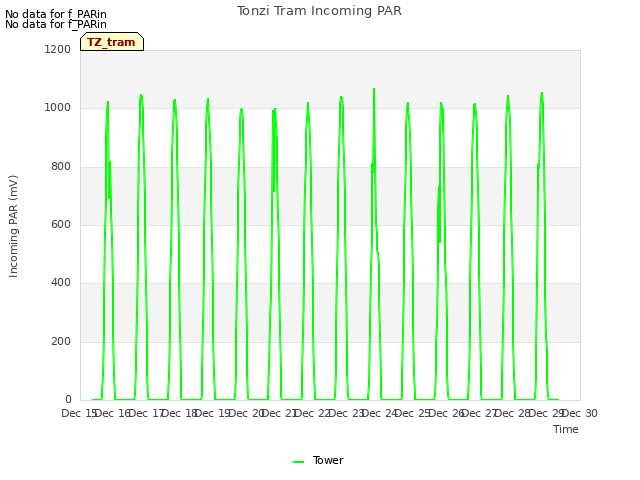Click the Dec 23 peak spike near 1070
The width and height of the screenshot is (640, 480).
[374, 89]
